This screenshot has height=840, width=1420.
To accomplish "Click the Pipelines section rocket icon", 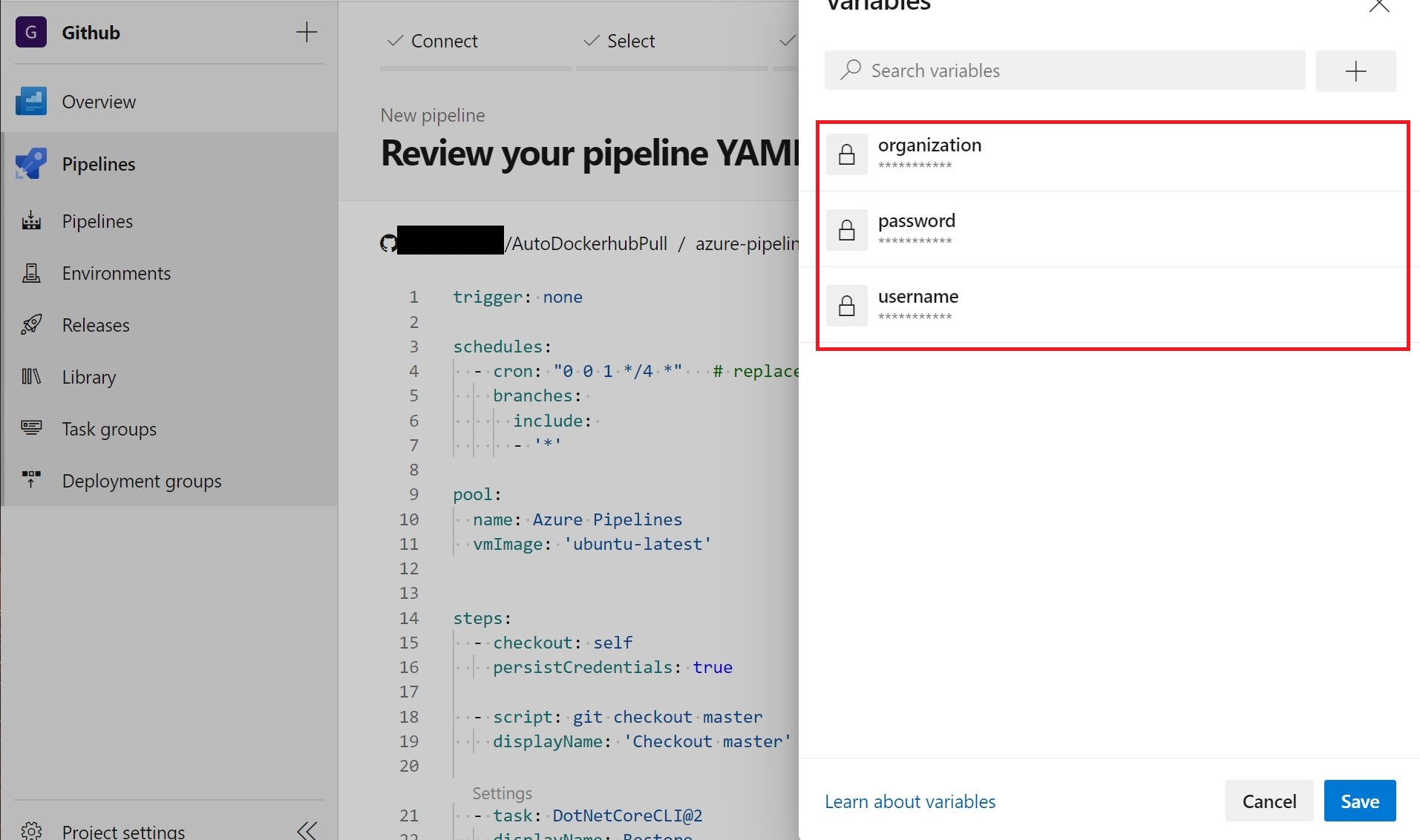I will (31, 163).
